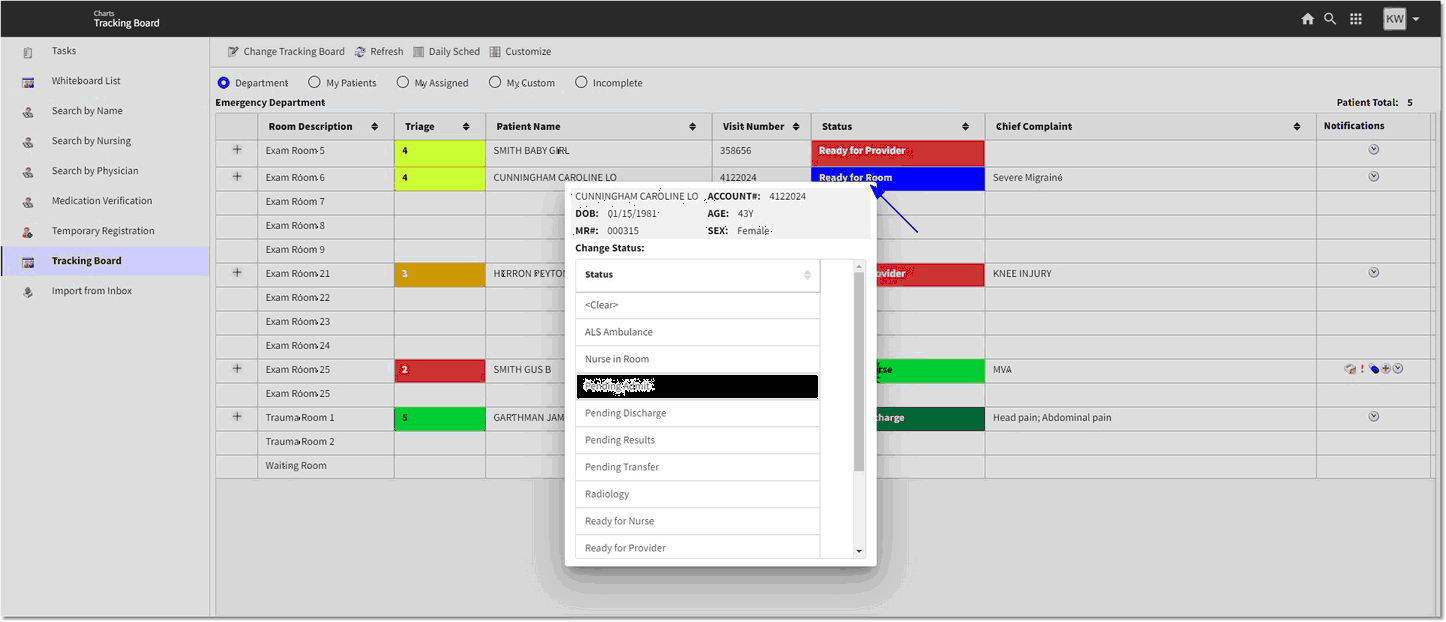Click triage level 4 cell for Smith Baby Girl
This screenshot has width=1446, height=622.
point(440,152)
